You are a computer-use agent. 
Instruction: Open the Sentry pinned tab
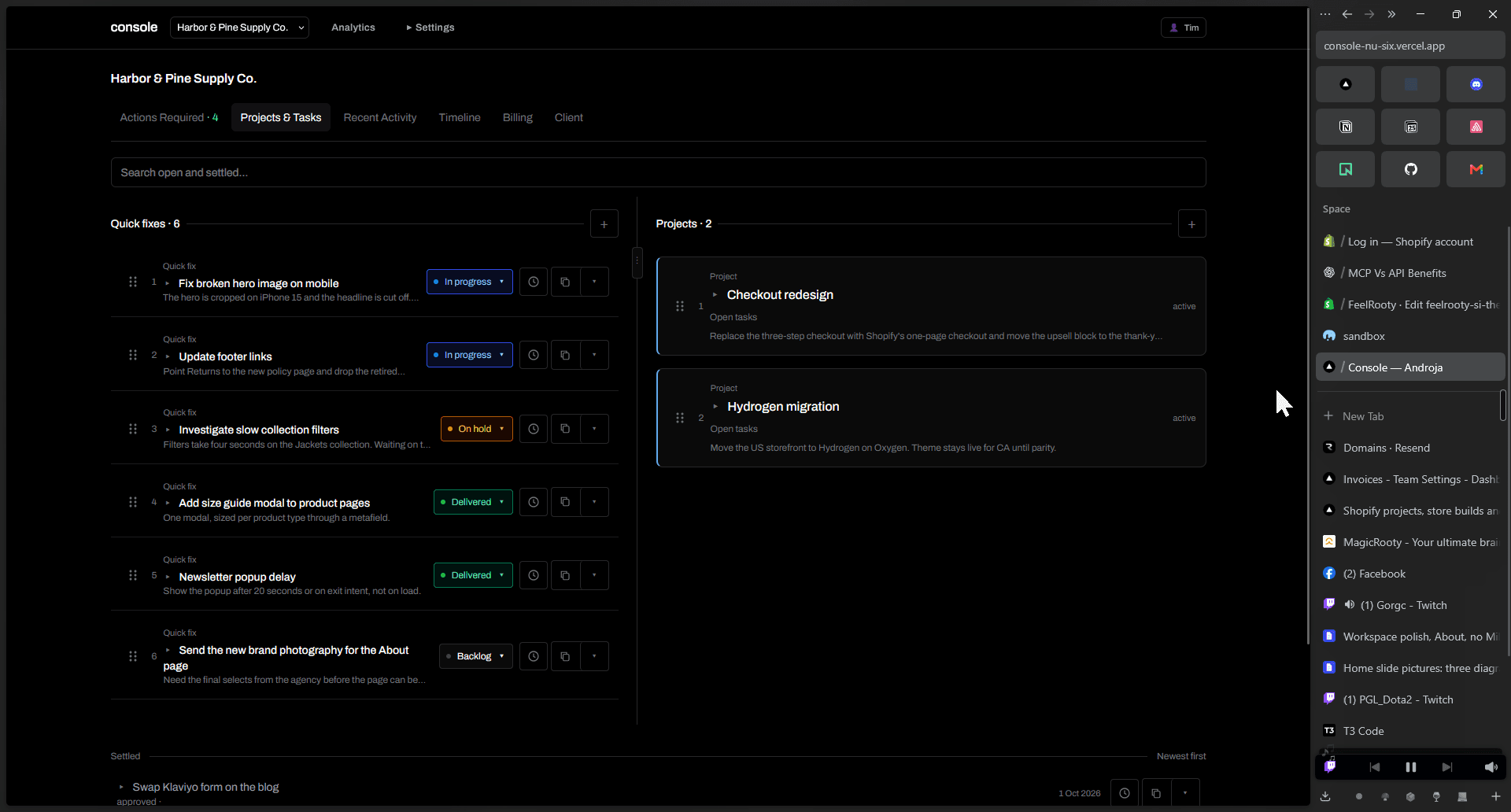click(x=1476, y=127)
